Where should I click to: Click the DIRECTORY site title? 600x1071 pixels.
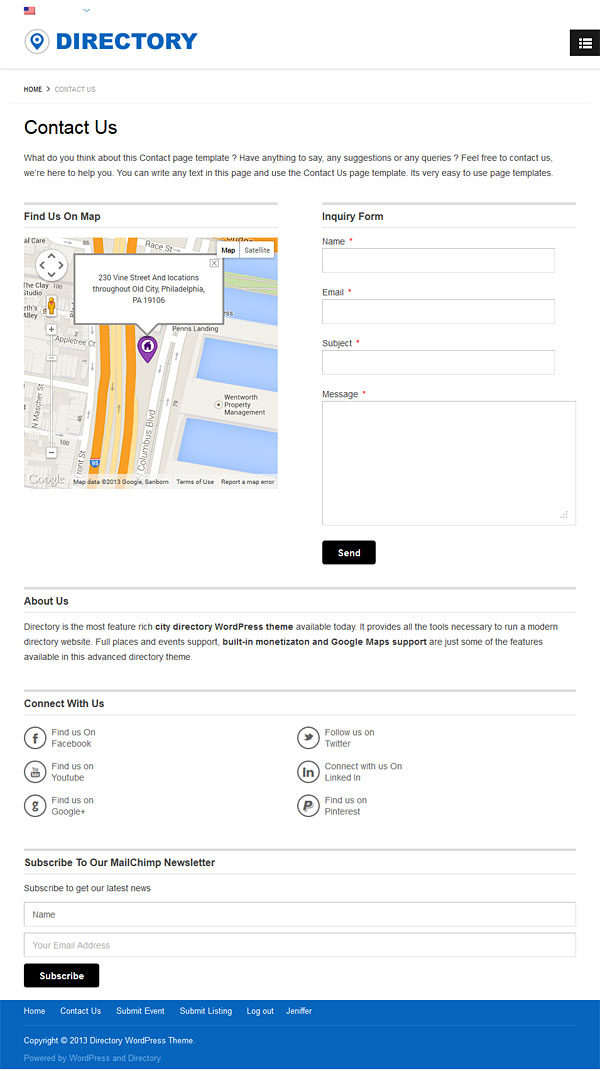click(x=126, y=42)
